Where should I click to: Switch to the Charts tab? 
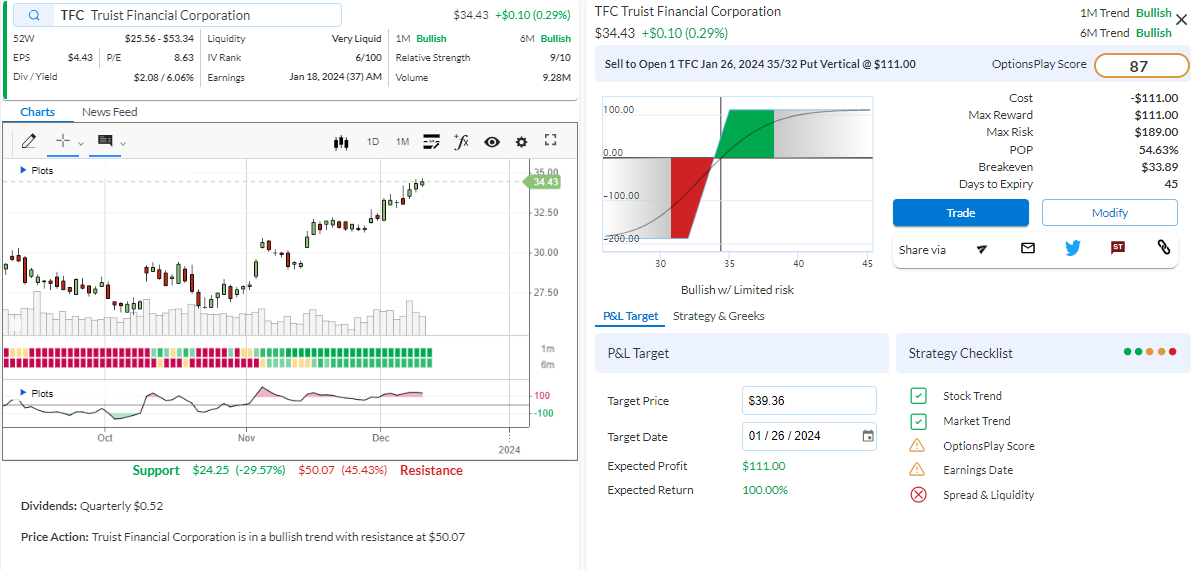pos(37,112)
